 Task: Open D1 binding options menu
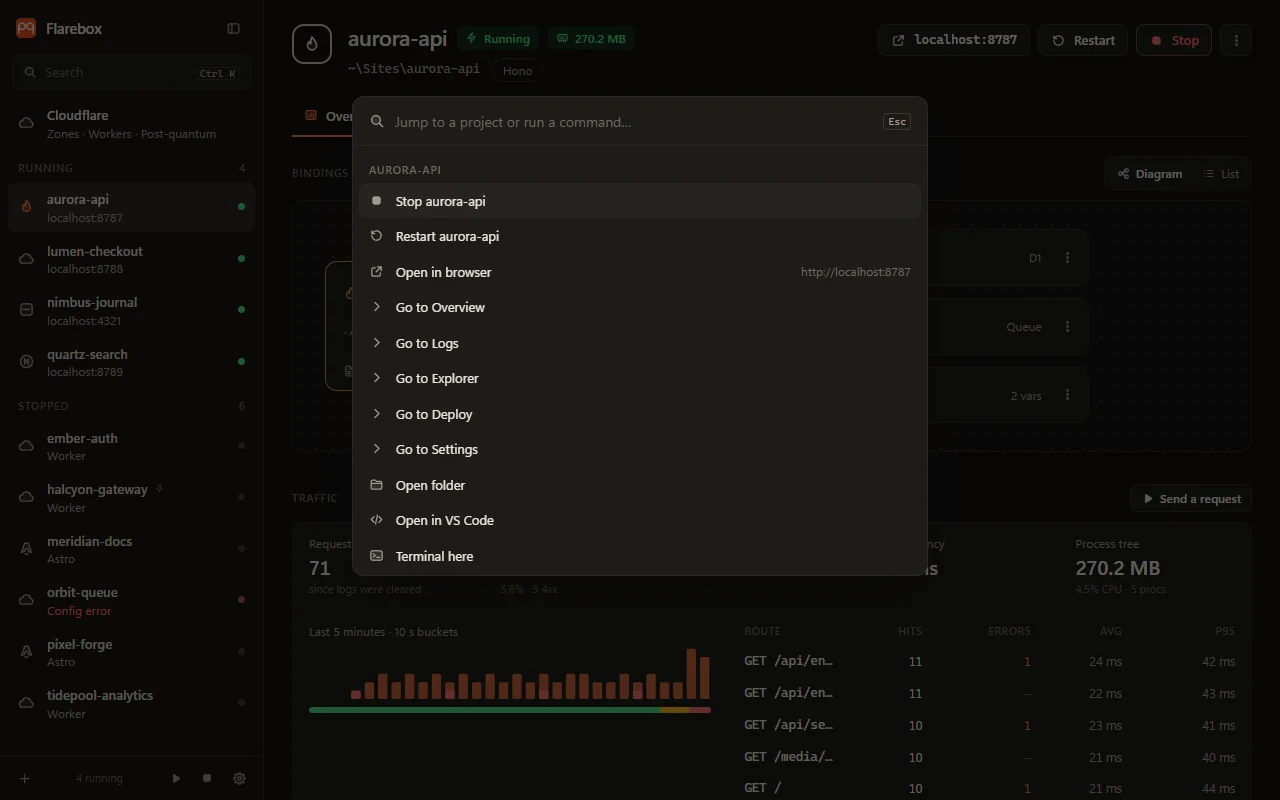coord(1067,258)
